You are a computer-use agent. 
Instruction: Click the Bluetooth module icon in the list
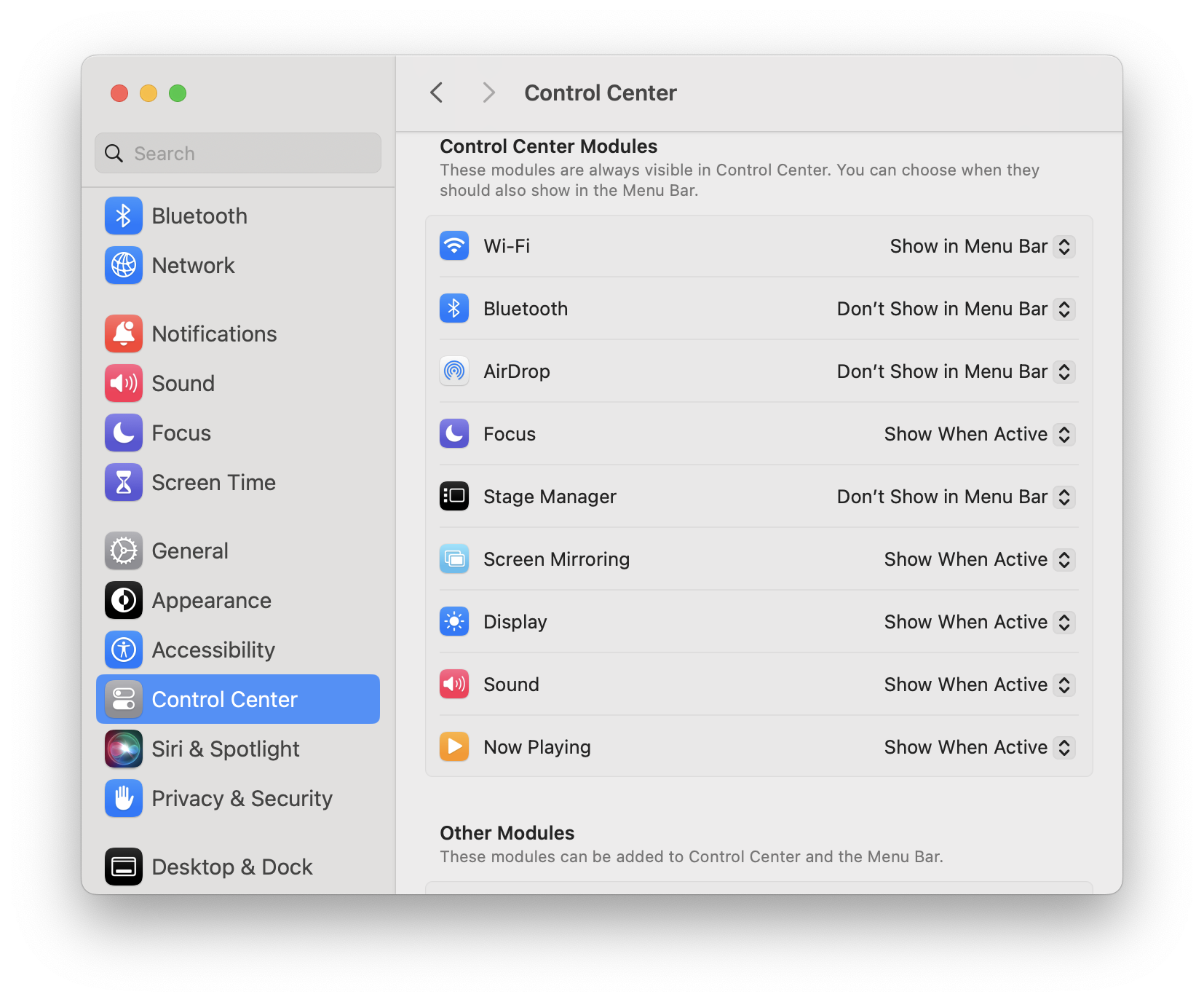click(x=454, y=309)
